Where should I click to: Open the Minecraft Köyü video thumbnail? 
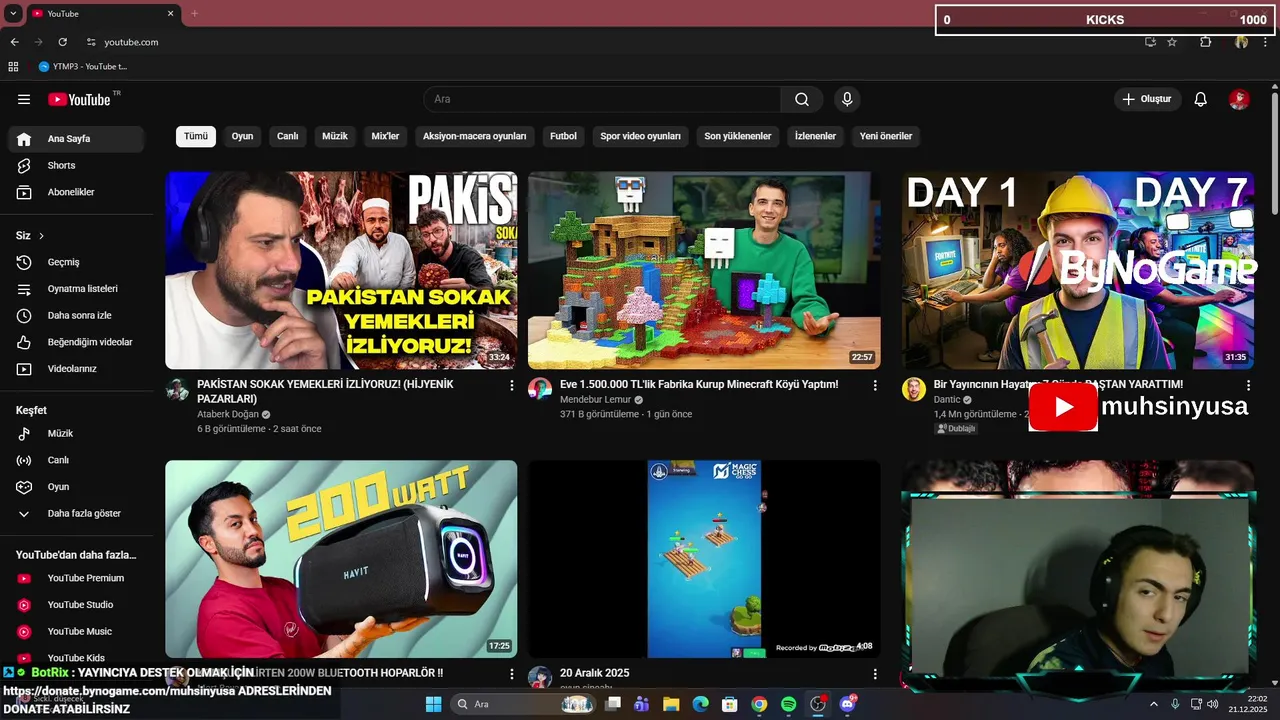click(x=704, y=270)
